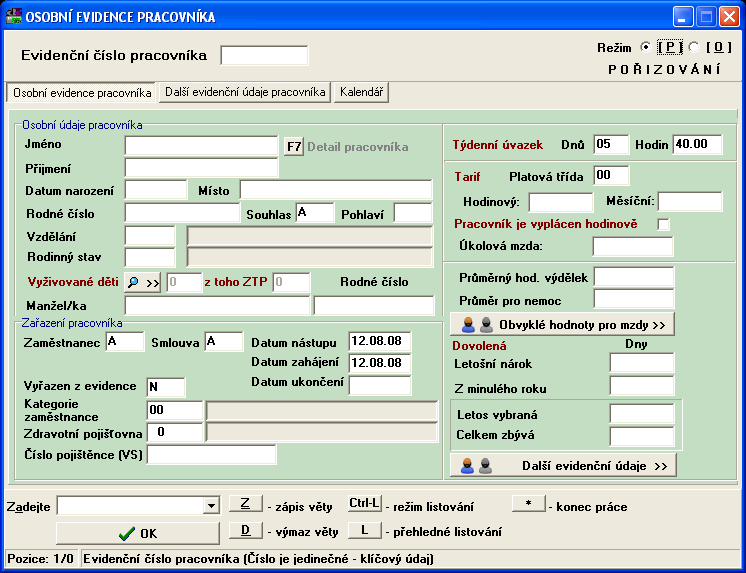Select the [P] pořizování mode radio button
The height and width of the screenshot is (573, 746).
pyautogui.click(x=646, y=47)
